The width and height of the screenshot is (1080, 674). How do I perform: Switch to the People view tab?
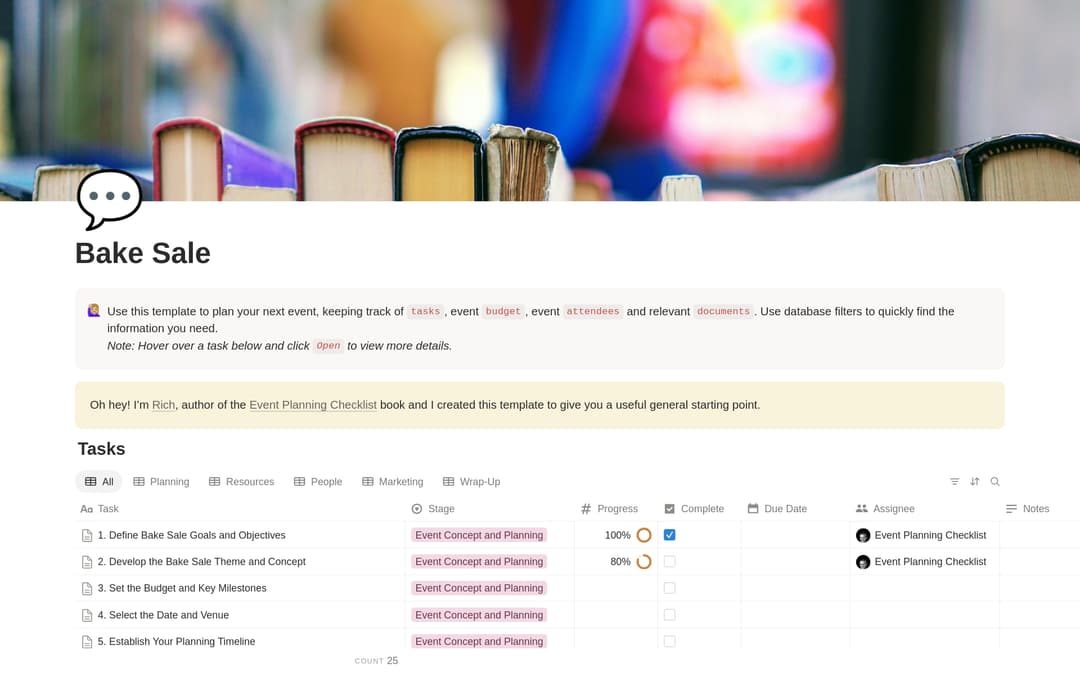click(x=318, y=482)
